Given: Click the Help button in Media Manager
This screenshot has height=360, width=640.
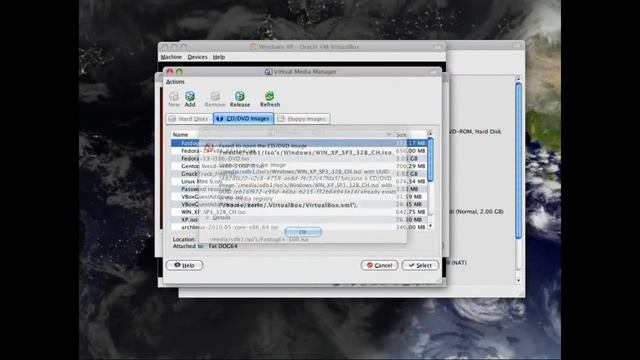Looking at the screenshot, I should pyautogui.click(x=184, y=265).
